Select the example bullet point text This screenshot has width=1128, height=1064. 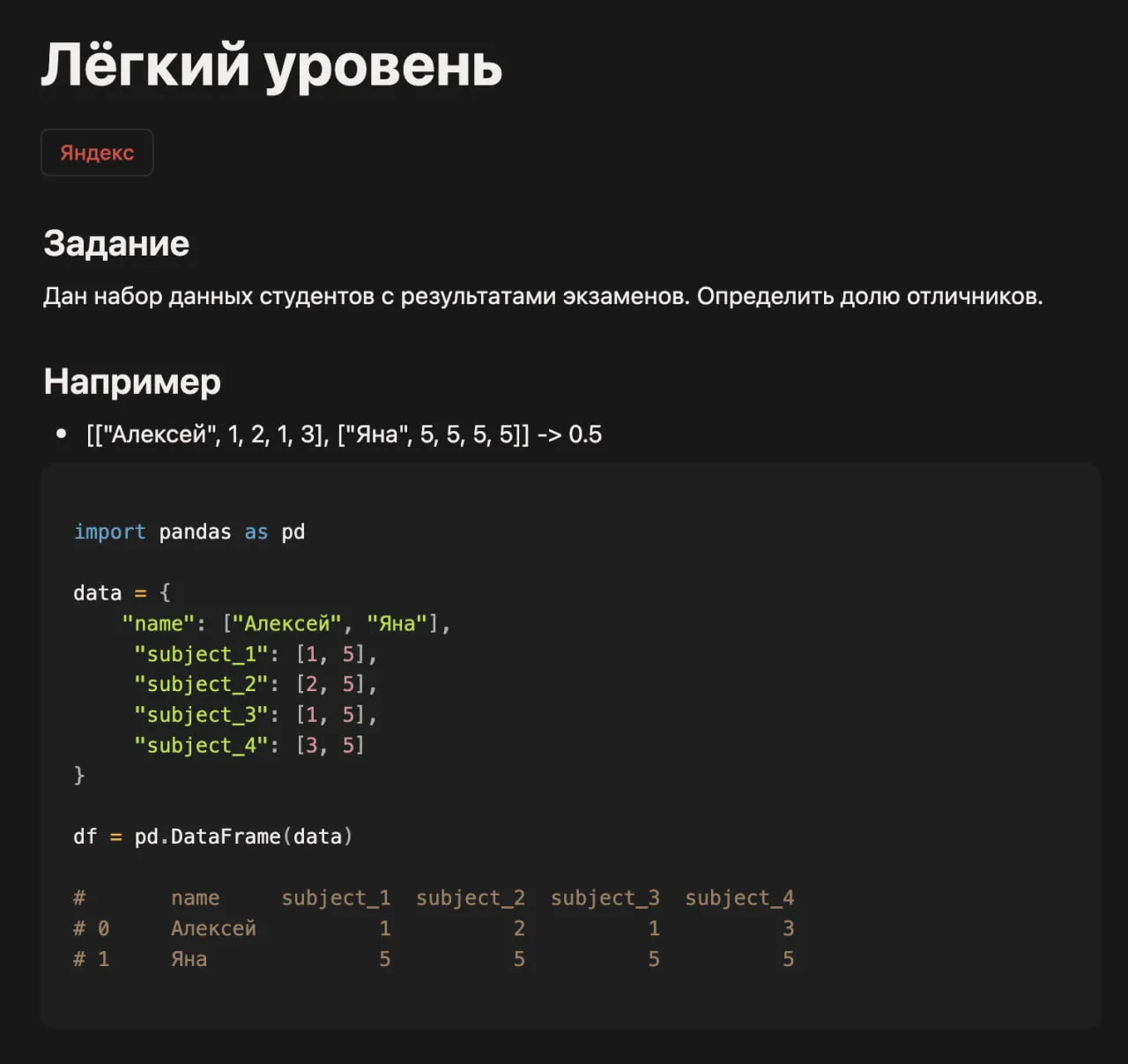[x=344, y=434]
